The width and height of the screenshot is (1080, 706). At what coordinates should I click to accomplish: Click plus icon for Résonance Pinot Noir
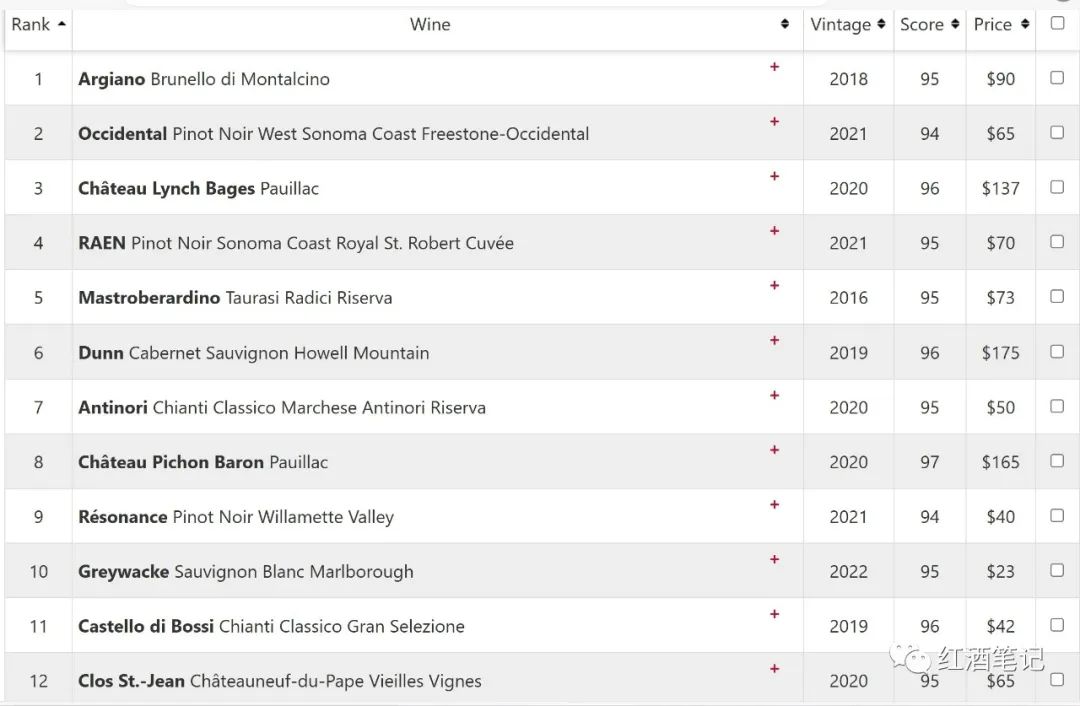(774, 505)
